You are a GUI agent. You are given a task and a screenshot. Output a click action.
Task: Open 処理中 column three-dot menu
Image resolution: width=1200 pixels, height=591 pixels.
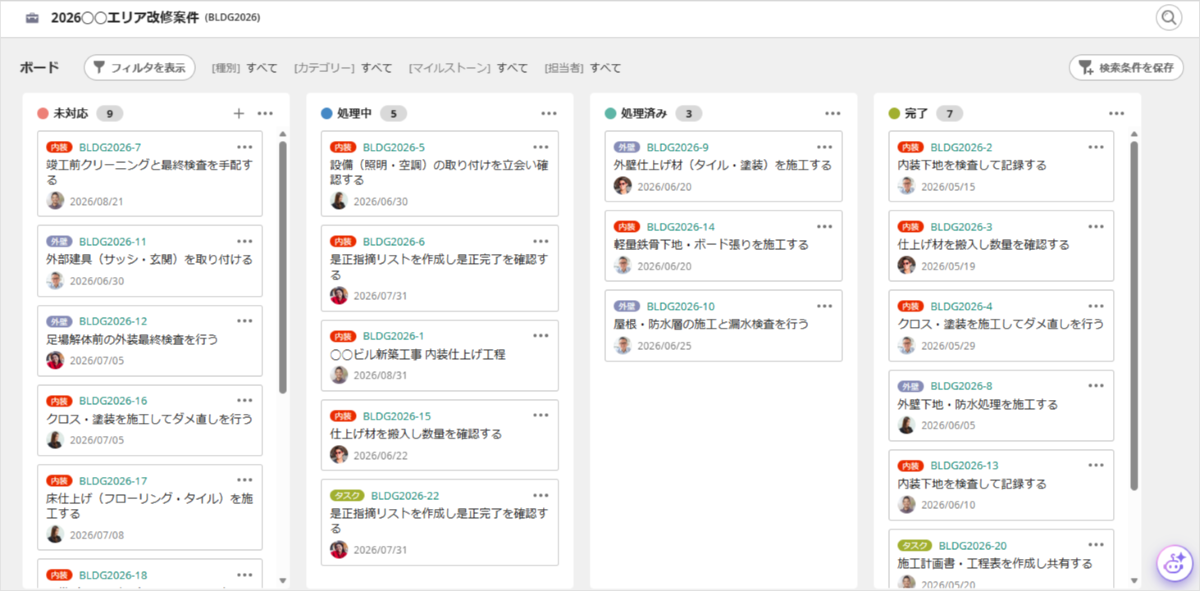coord(549,113)
